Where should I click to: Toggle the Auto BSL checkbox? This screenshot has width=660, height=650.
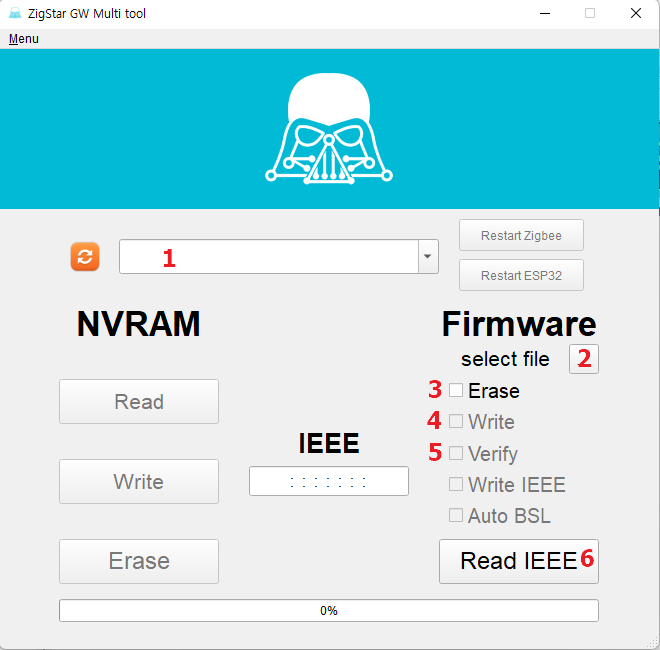click(x=456, y=515)
